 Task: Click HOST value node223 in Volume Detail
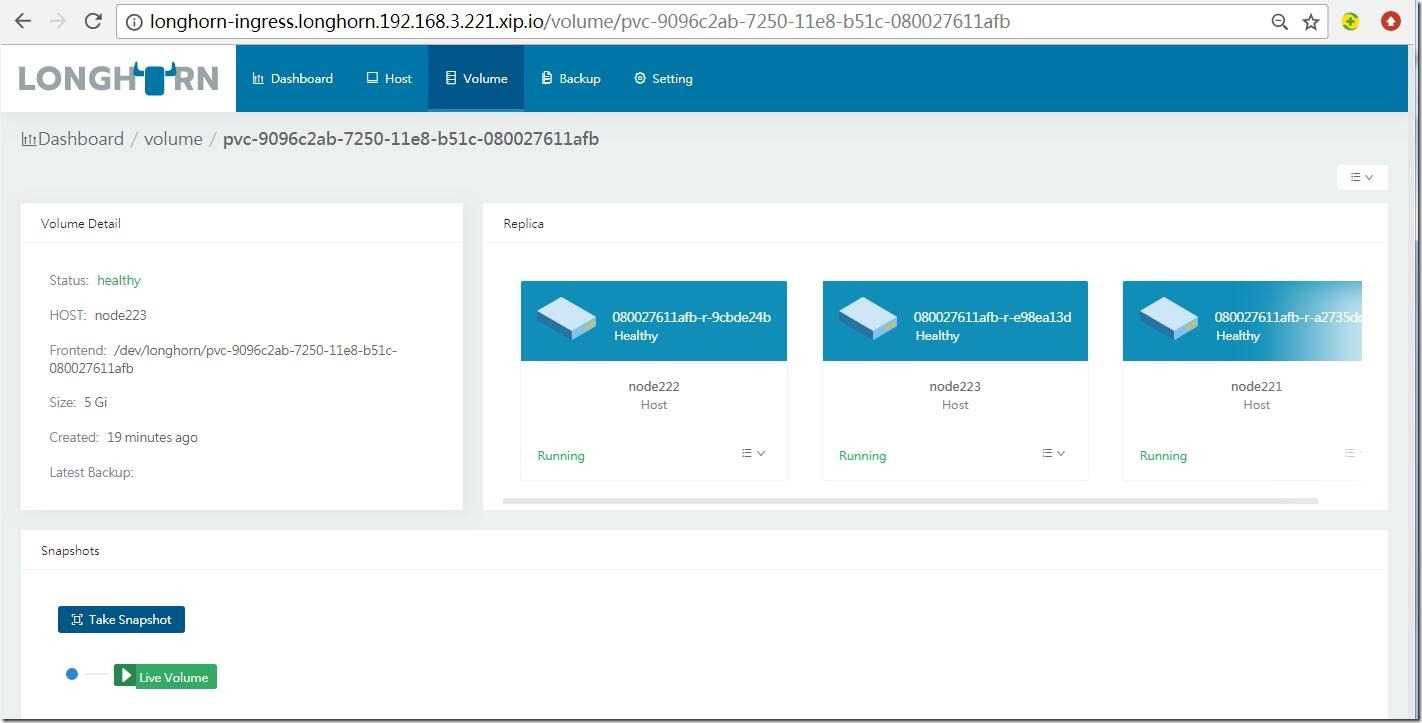[121, 315]
